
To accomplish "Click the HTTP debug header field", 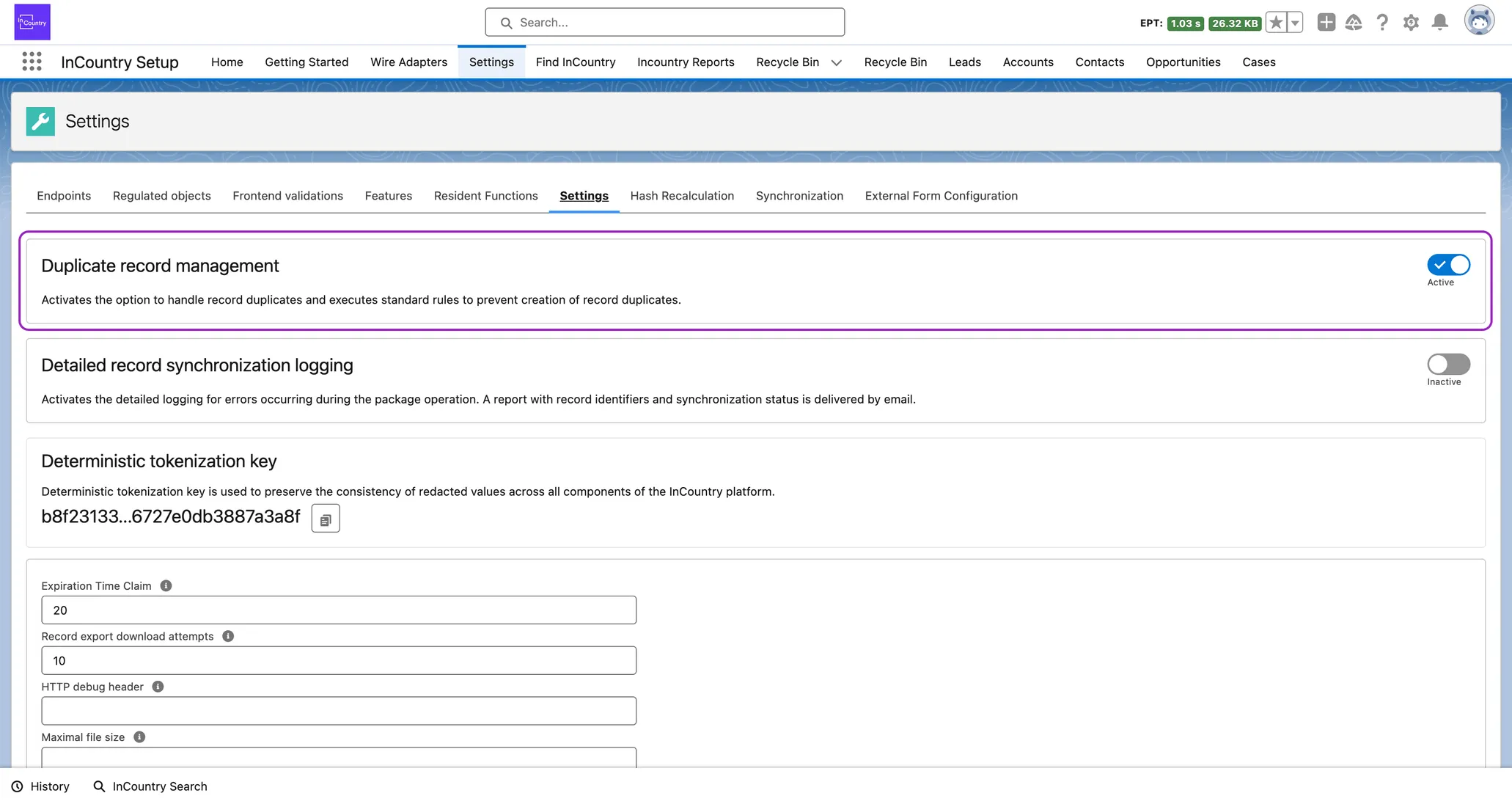I will [339, 711].
